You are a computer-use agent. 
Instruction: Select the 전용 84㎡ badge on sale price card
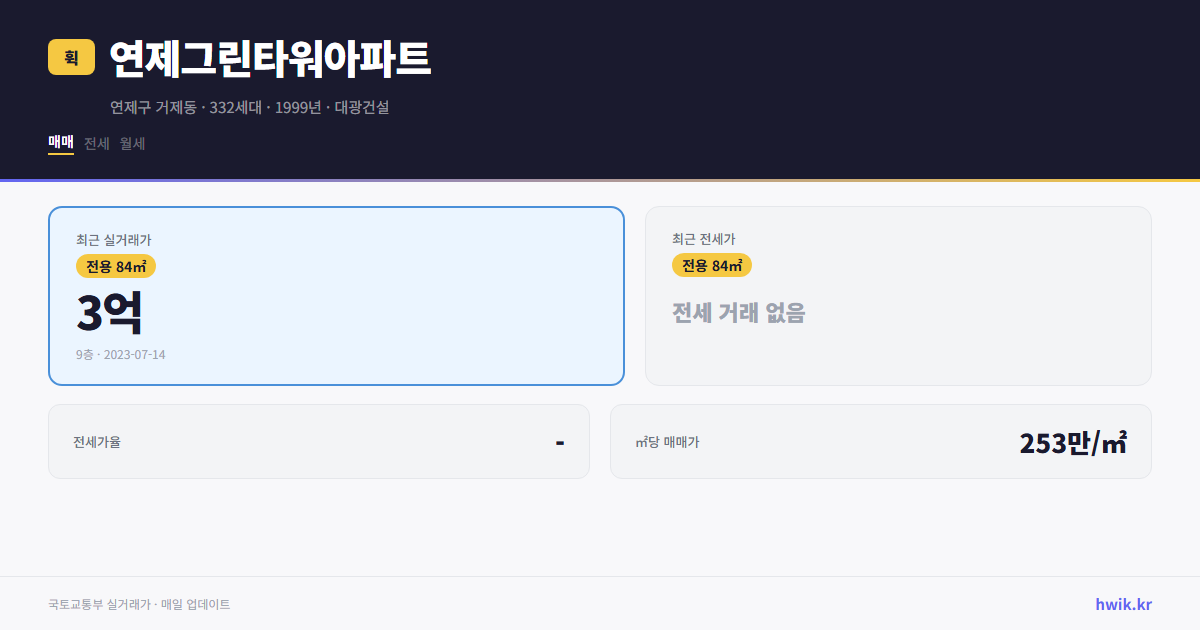coord(113,266)
